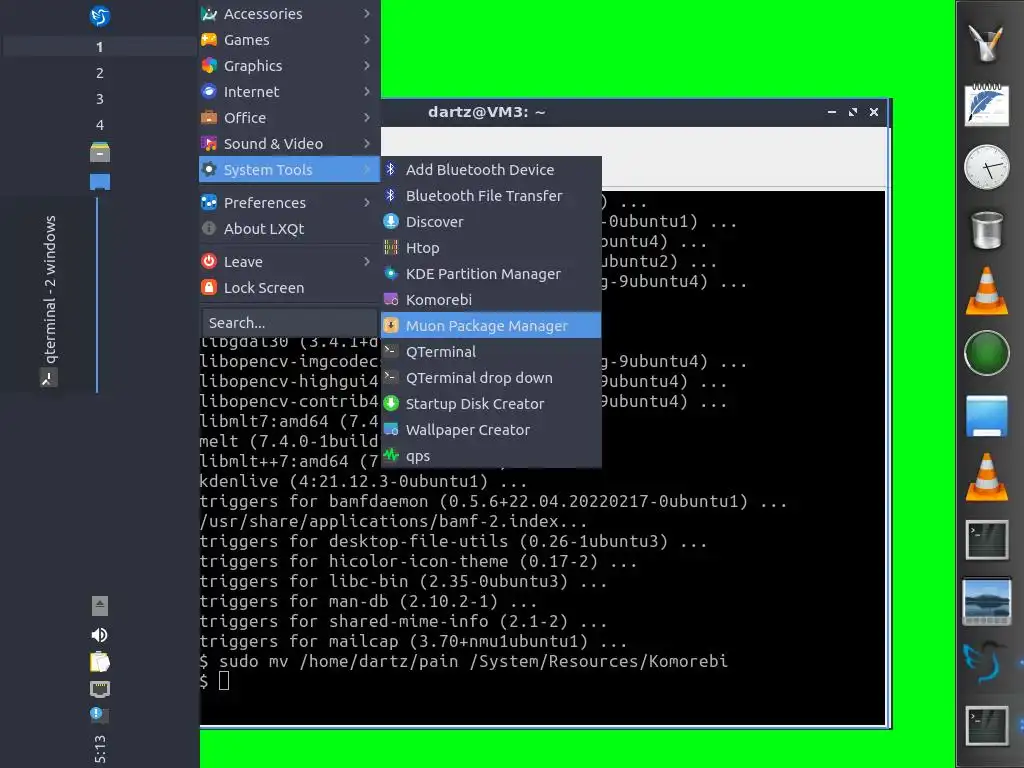
Task: Open Bluetooth File Transfer
Action: pyautogui.click(x=490, y=196)
